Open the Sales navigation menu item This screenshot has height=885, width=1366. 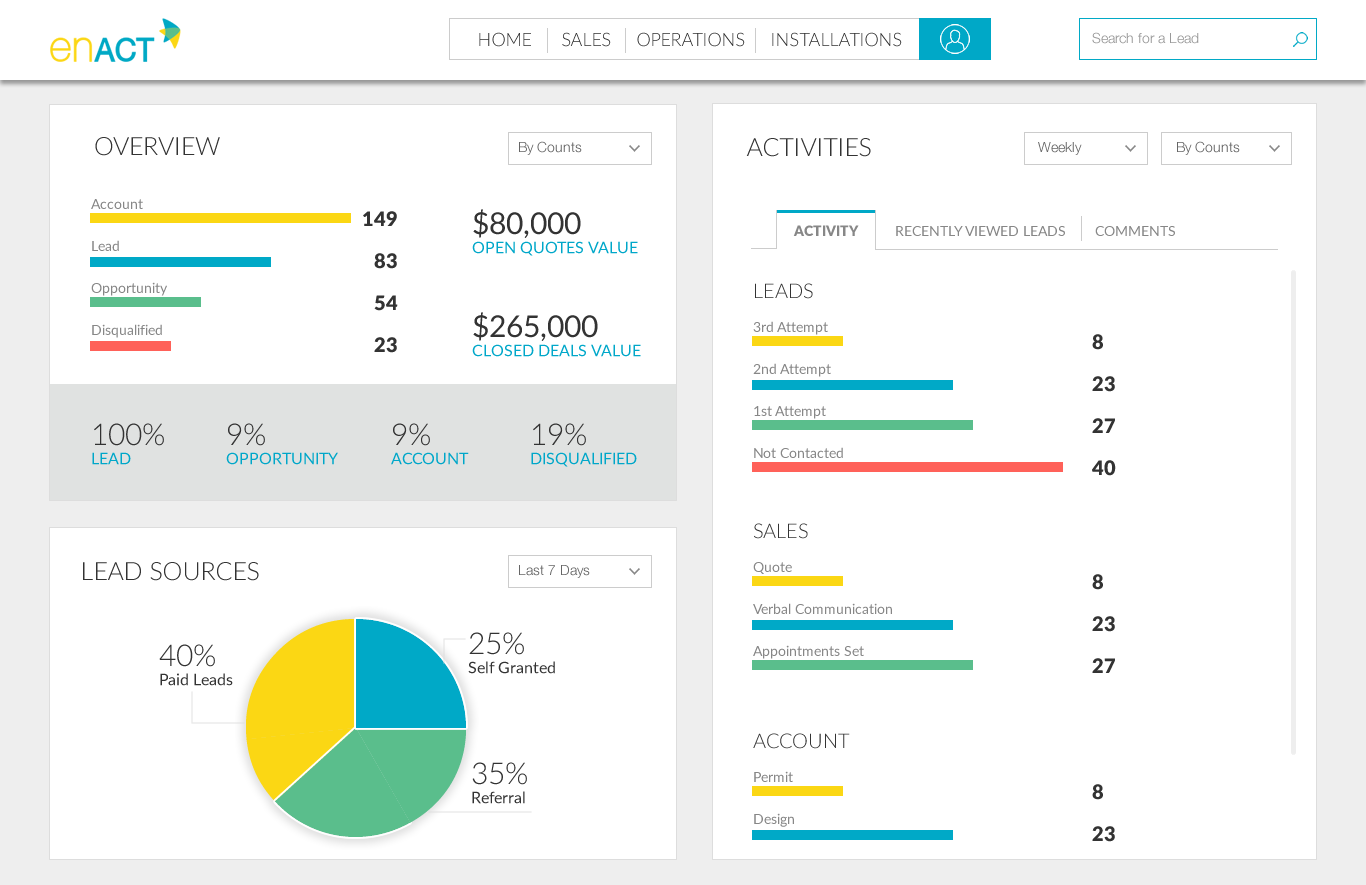point(586,40)
